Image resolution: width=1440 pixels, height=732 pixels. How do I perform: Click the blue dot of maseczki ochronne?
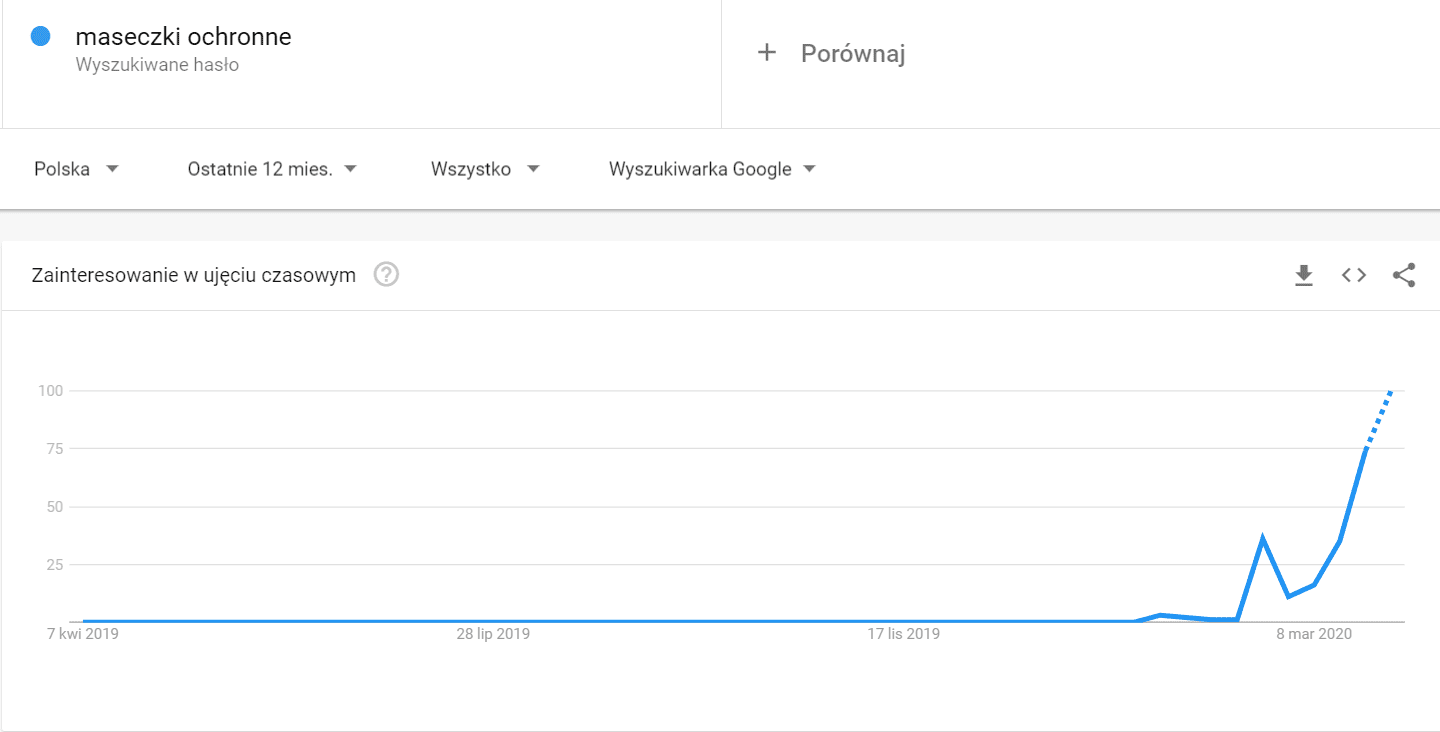(x=41, y=37)
